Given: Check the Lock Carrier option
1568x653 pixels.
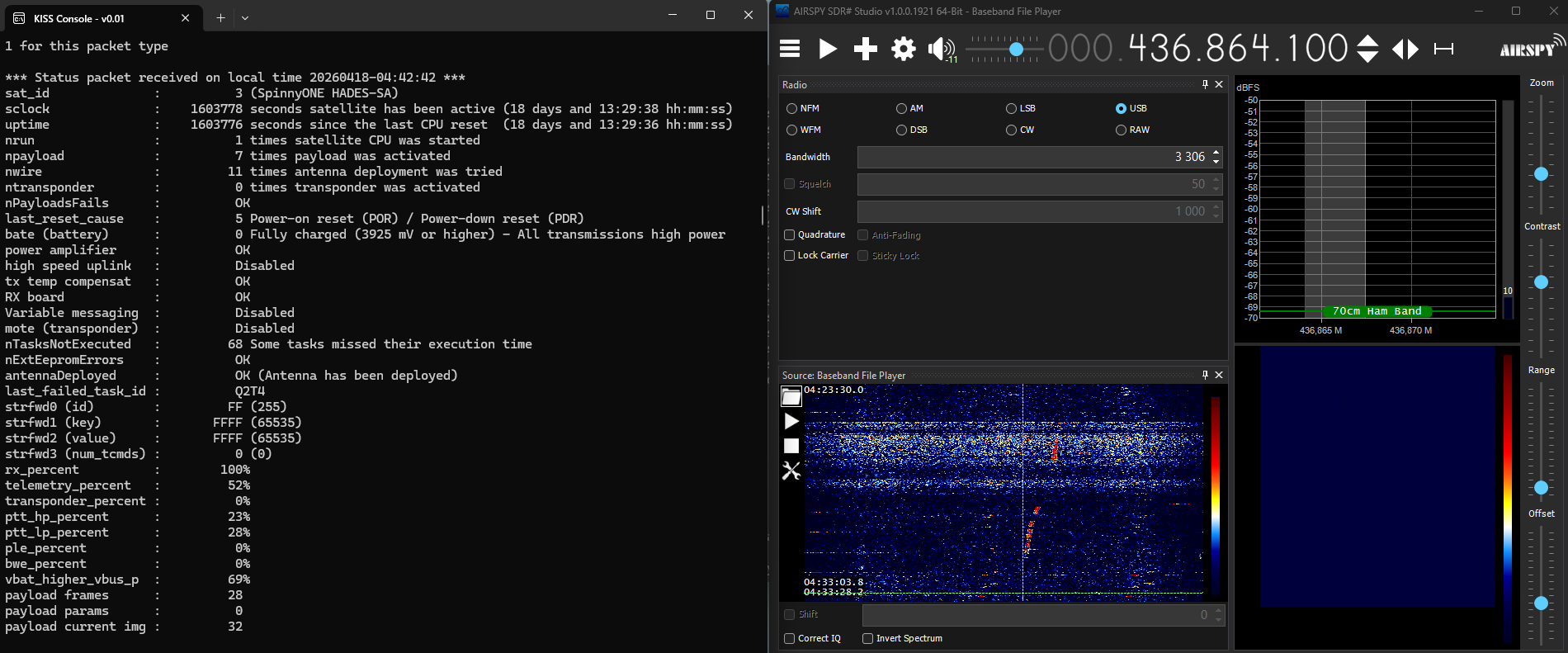Looking at the screenshot, I should (790, 256).
